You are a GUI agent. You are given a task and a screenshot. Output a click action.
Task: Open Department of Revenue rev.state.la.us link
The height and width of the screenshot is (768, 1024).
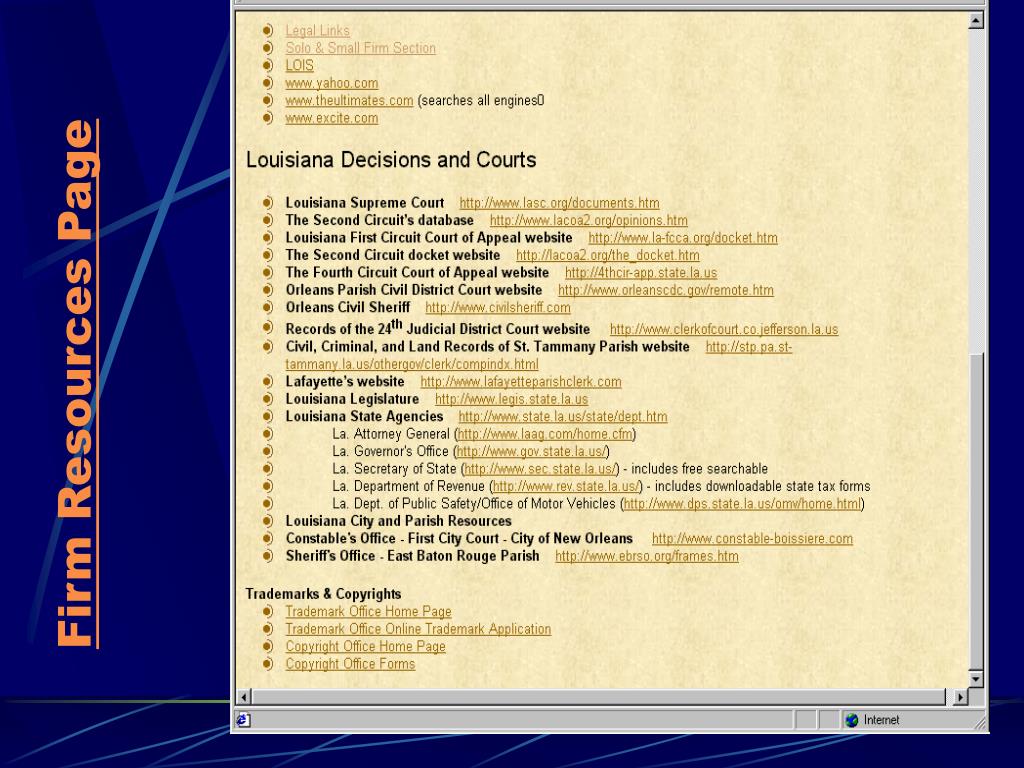566,487
